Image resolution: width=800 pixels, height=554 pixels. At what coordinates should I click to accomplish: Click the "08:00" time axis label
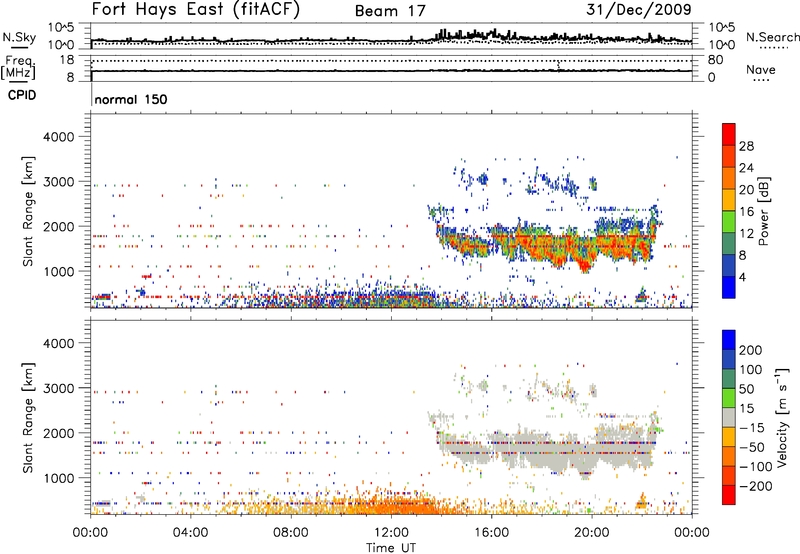pyautogui.click(x=291, y=533)
